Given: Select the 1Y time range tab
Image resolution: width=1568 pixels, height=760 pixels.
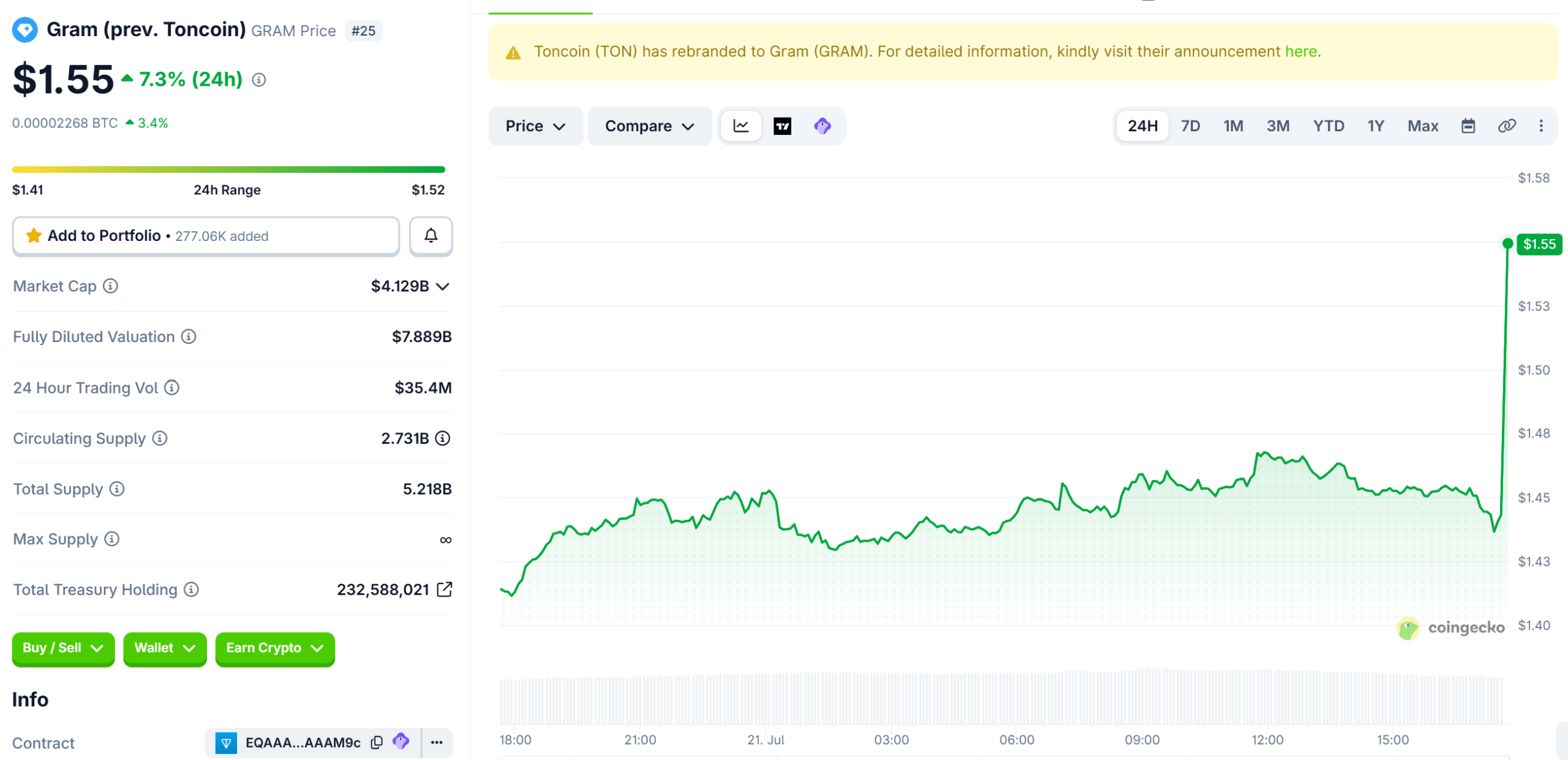Looking at the screenshot, I should (x=1376, y=126).
